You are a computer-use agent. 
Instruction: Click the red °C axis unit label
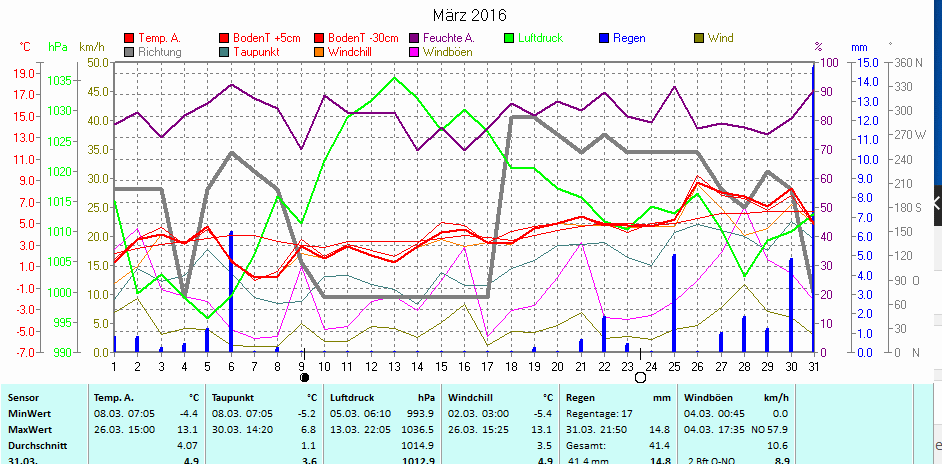point(25,47)
